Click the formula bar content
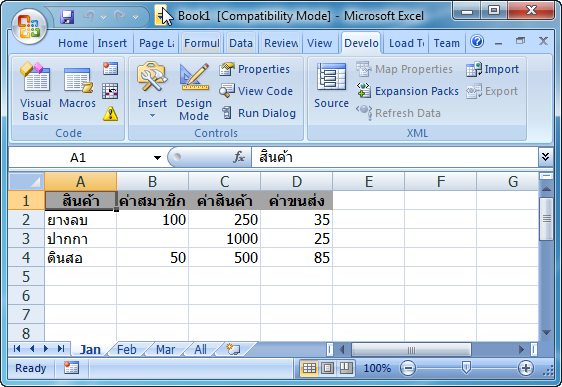Image resolution: width=562 pixels, height=387 pixels. coord(394,157)
